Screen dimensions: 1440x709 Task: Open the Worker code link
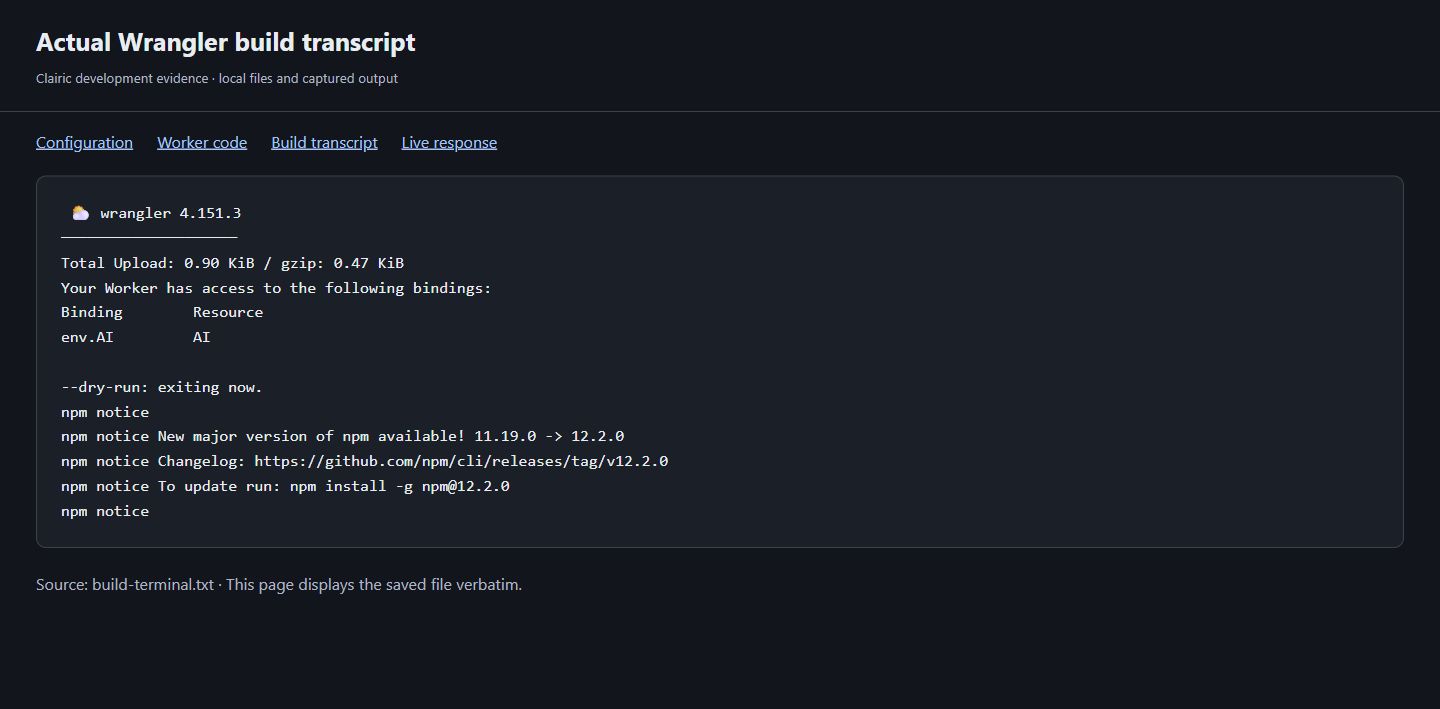point(202,143)
